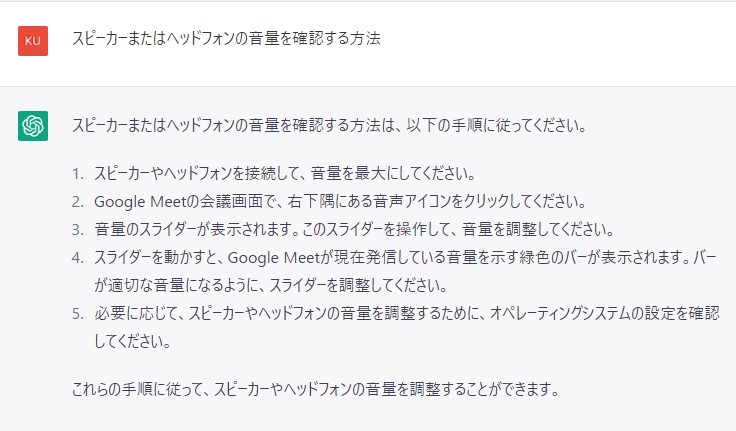Click the red KU user avatar
The height and width of the screenshot is (431, 736).
click(x=33, y=41)
